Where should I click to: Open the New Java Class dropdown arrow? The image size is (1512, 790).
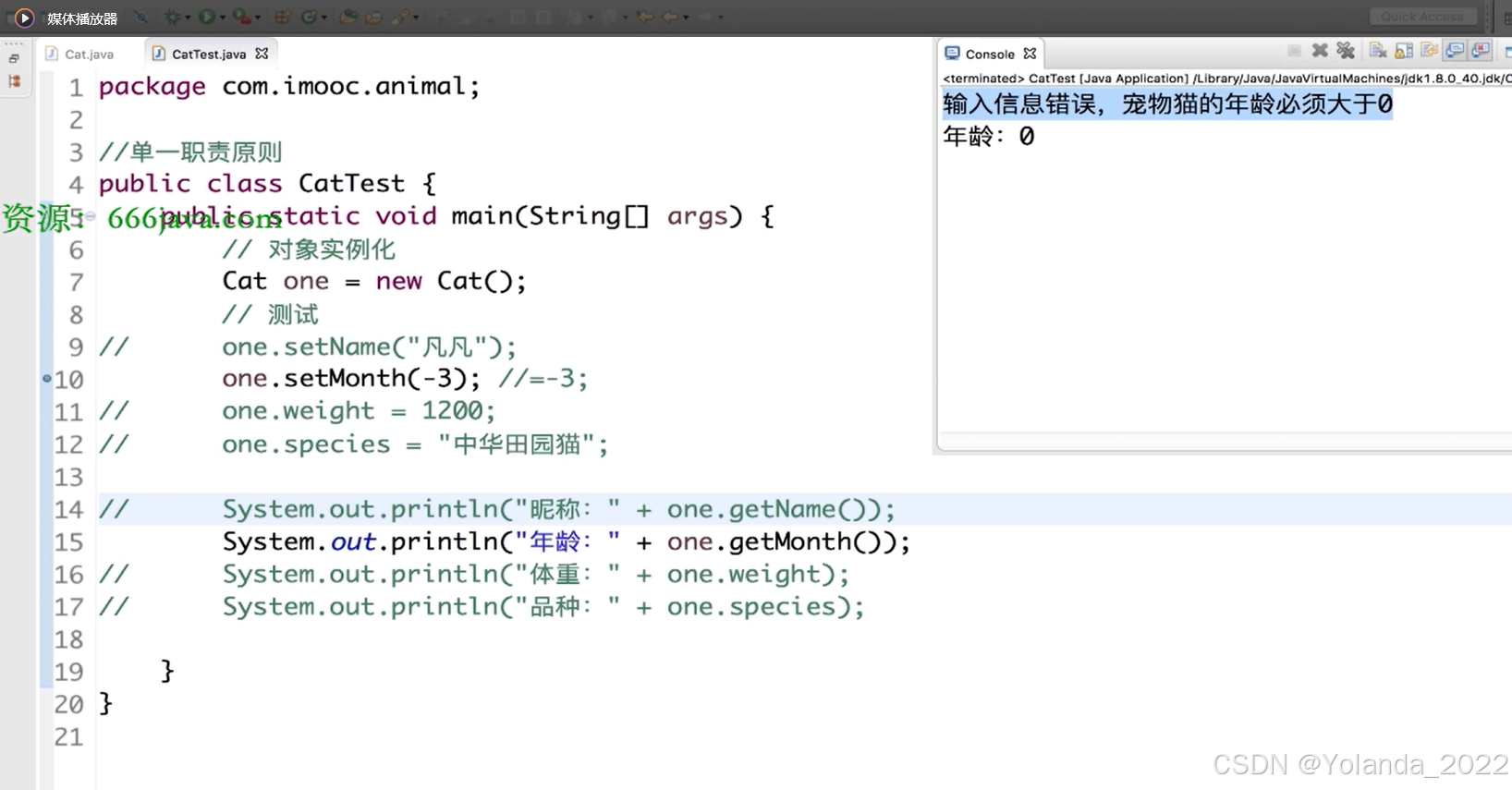point(323,18)
